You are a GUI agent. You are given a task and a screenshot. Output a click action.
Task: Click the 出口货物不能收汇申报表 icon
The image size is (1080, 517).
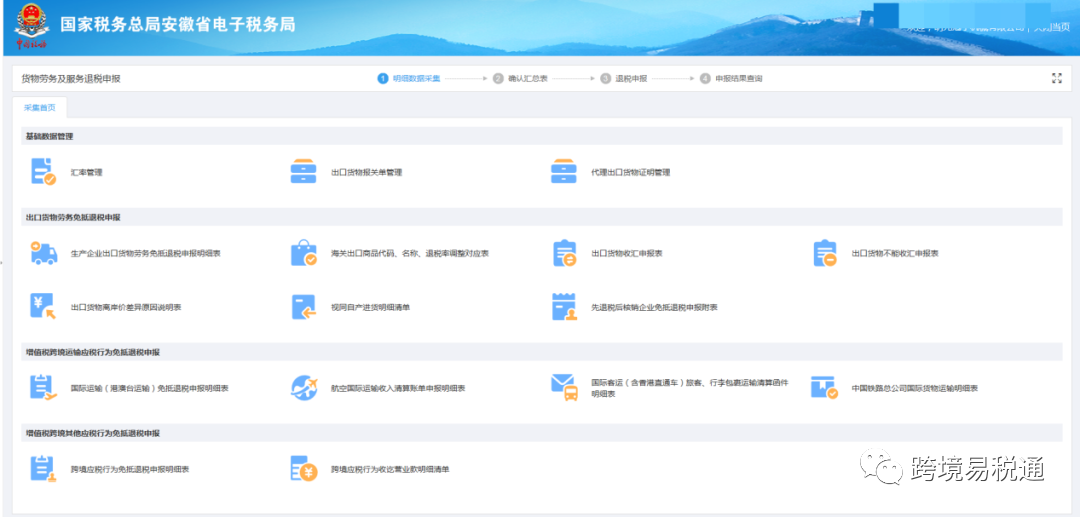[824, 254]
